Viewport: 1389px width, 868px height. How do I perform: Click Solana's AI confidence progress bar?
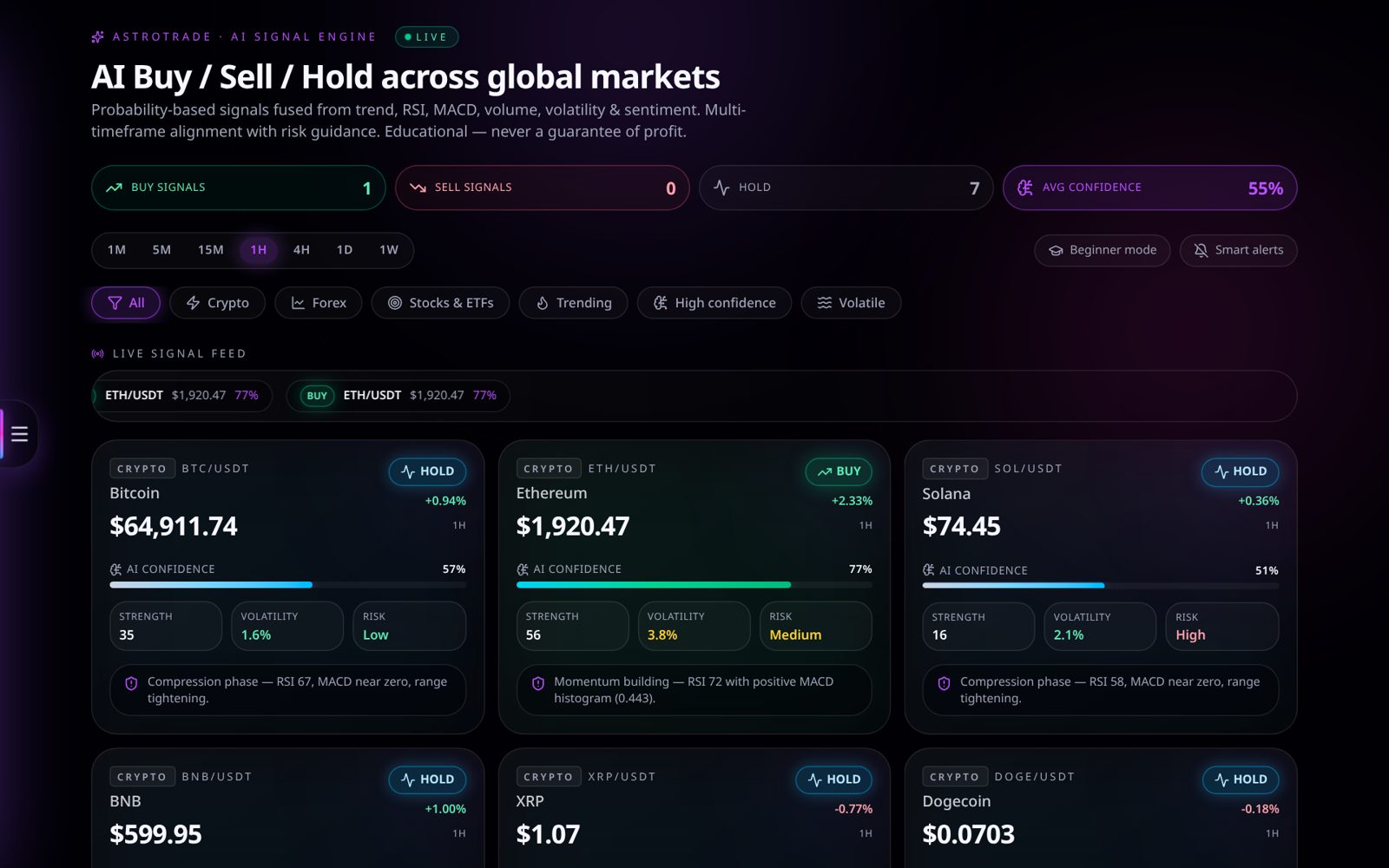pos(1100,586)
